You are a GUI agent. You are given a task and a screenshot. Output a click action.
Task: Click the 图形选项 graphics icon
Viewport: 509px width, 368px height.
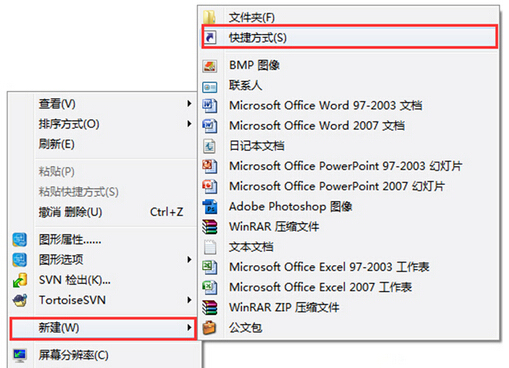20,260
